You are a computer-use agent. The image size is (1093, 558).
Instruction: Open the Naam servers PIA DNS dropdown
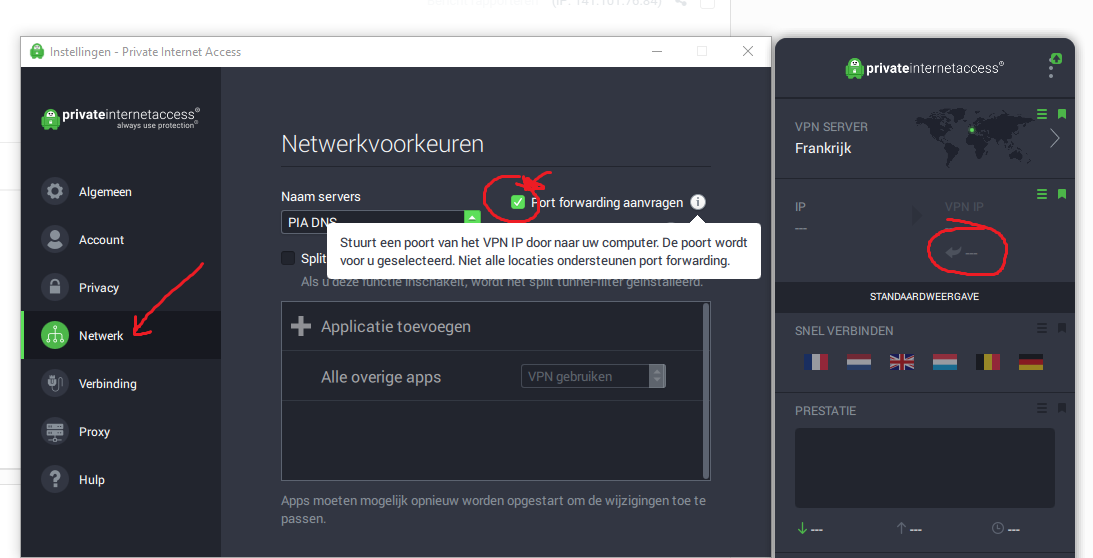[381, 222]
